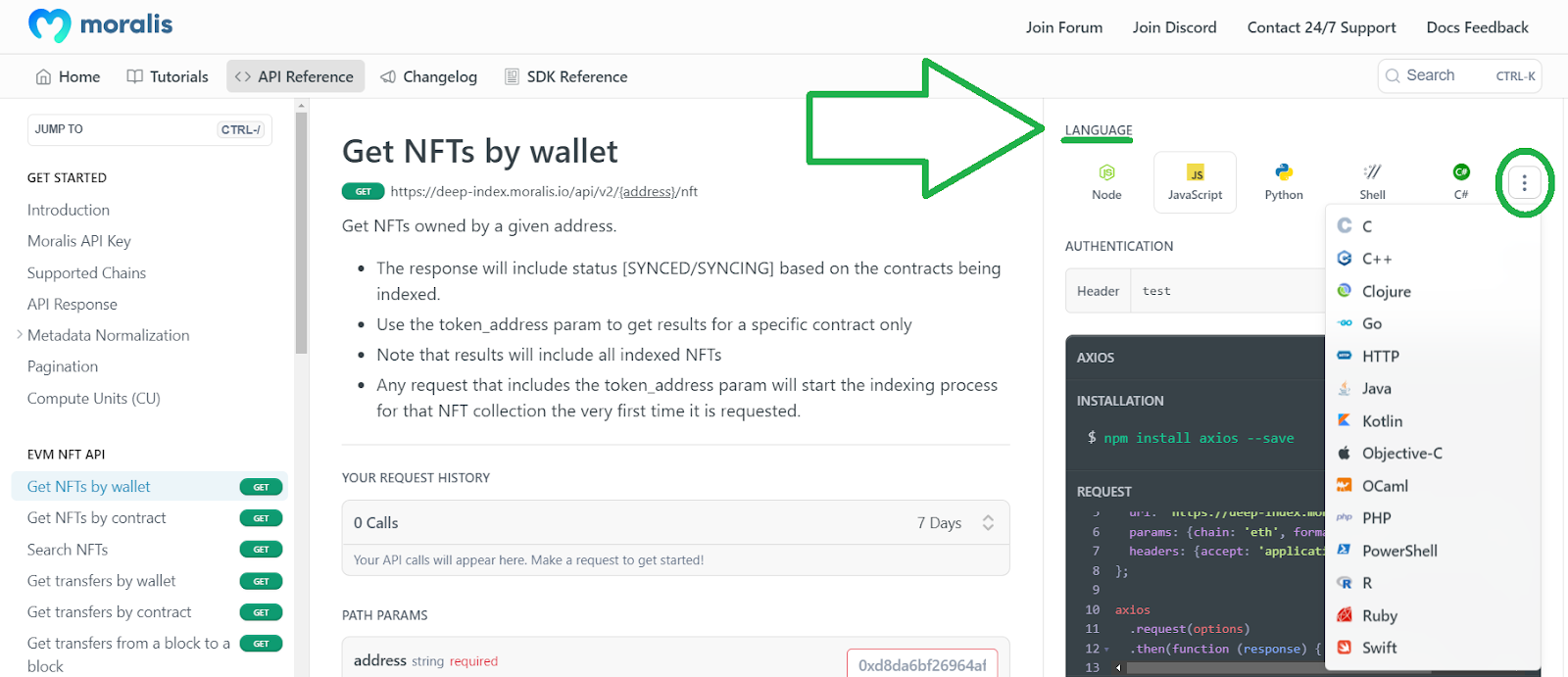The width and height of the screenshot is (1568, 677).
Task: Choose Java from language list
Action: (x=1432, y=388)
